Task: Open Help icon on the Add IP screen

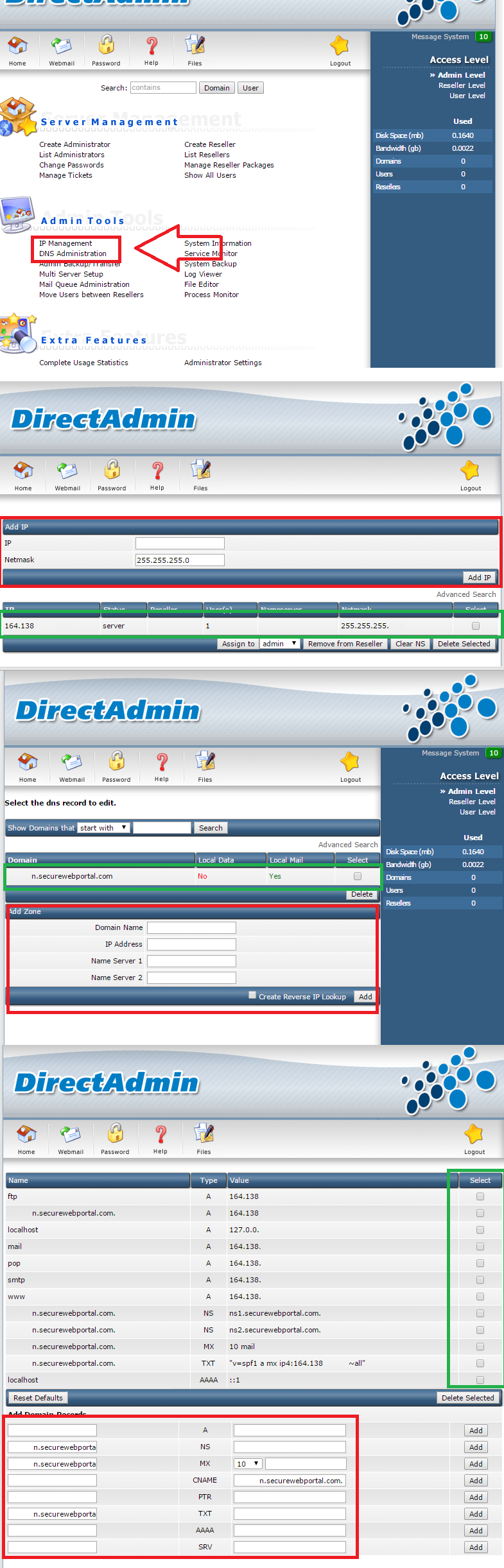Action: click(157, 470)
